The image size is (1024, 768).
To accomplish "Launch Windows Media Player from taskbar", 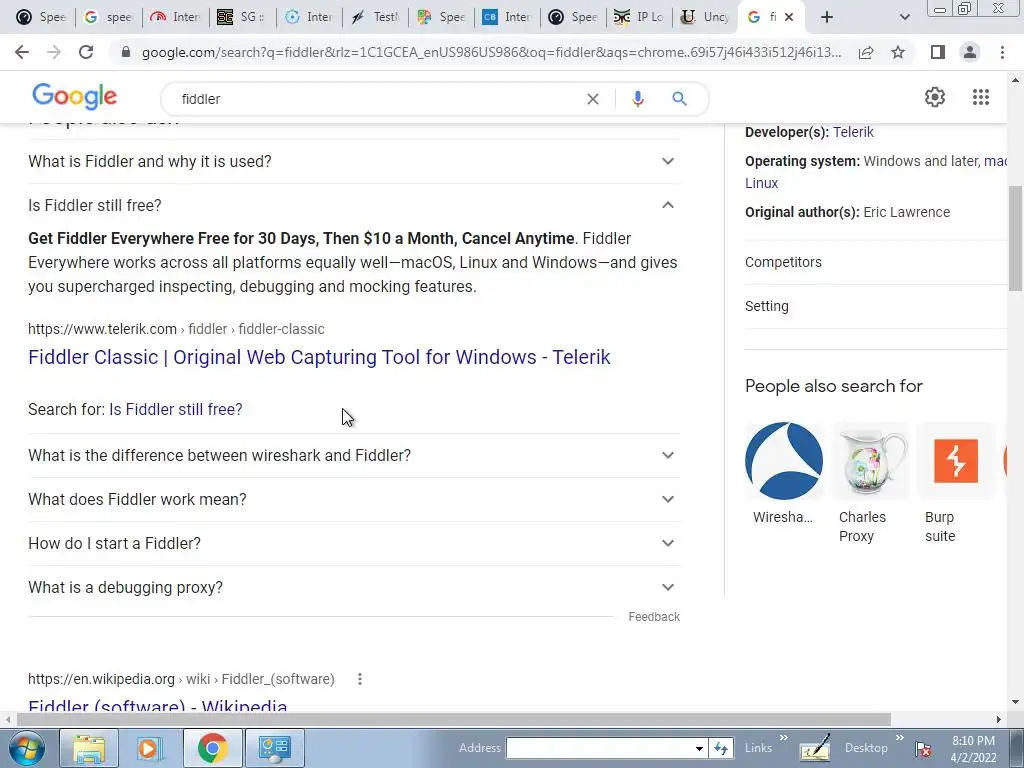I will (x=149, y=748).
